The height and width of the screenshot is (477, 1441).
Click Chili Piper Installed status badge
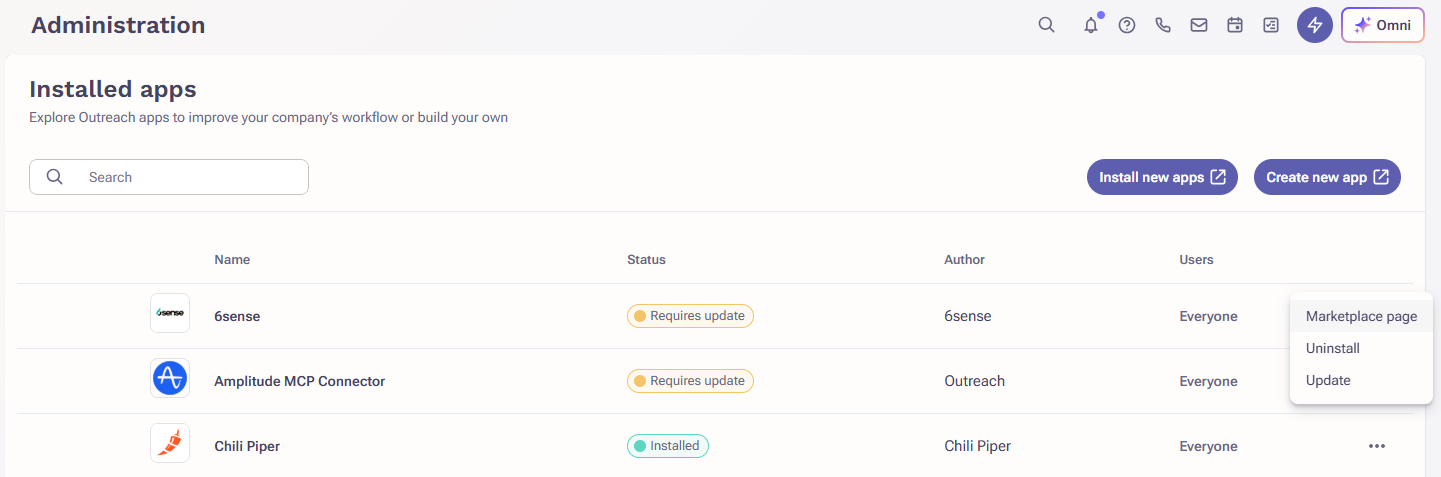click(668, 446)
